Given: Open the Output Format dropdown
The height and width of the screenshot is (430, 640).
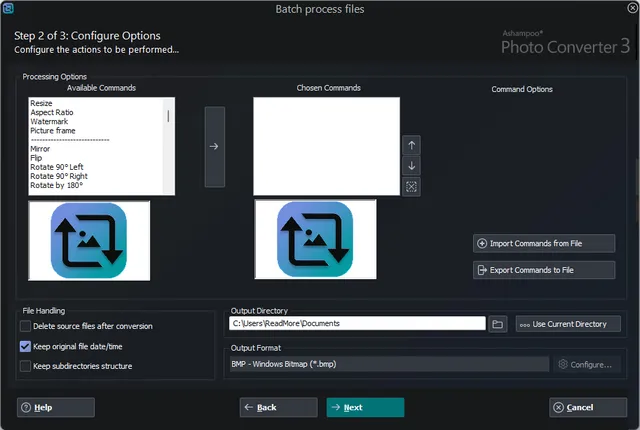Looking at the screenshot, I should 390,365.
